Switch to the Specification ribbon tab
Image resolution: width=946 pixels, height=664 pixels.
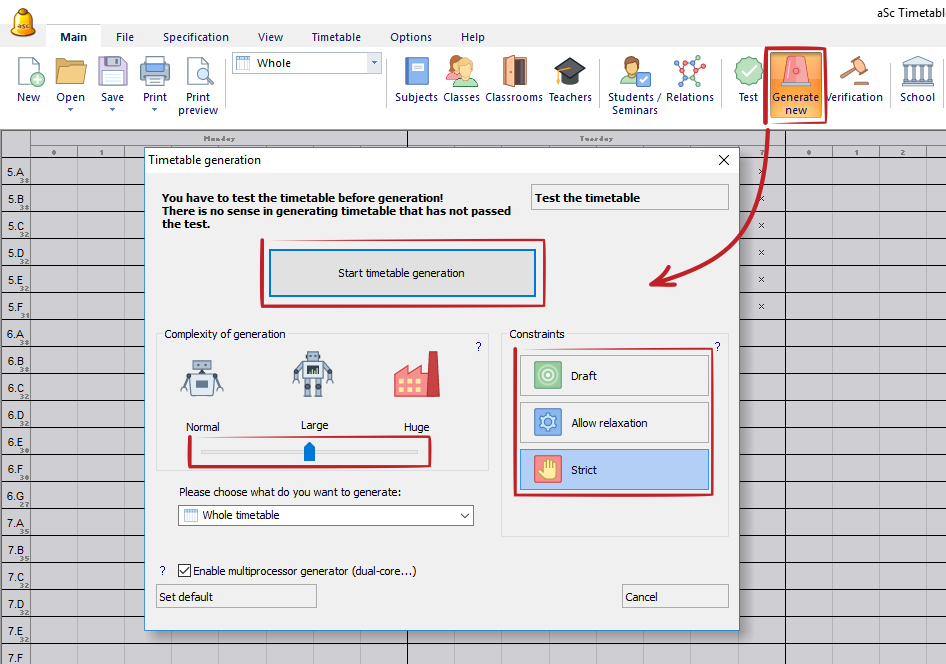point(196,37)
